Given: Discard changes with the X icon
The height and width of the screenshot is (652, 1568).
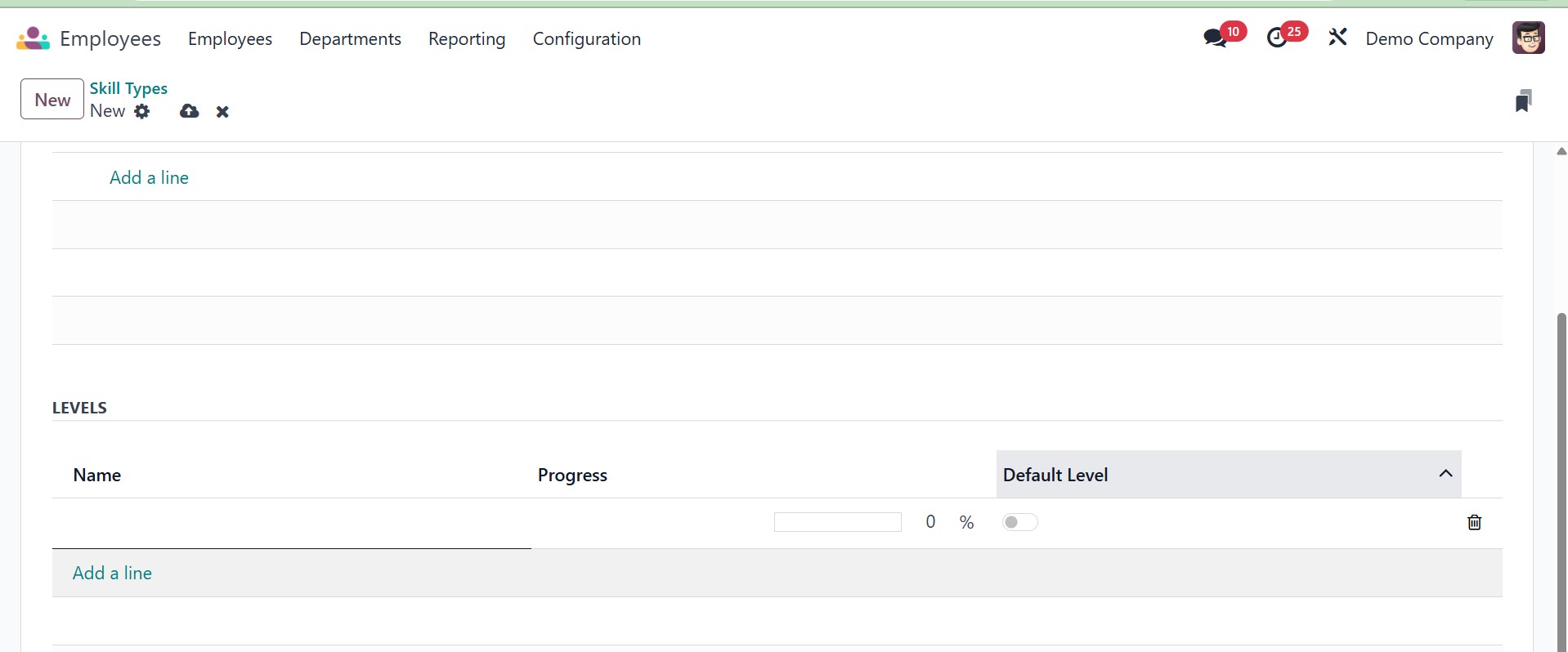Looking at the screenshot, I should tap(222, 112).
